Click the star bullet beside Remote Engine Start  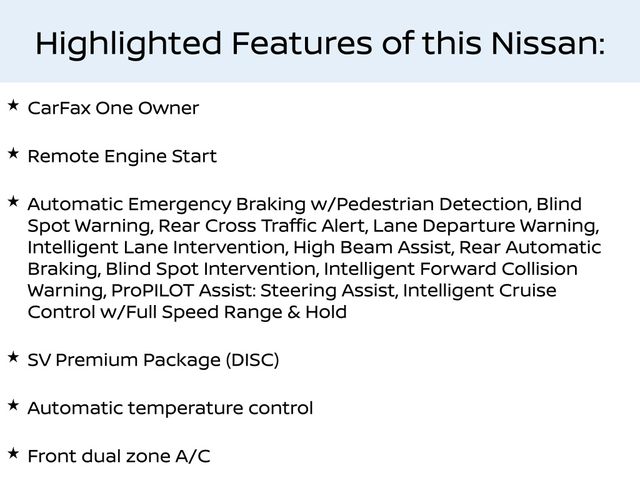[x=13, y=153]
